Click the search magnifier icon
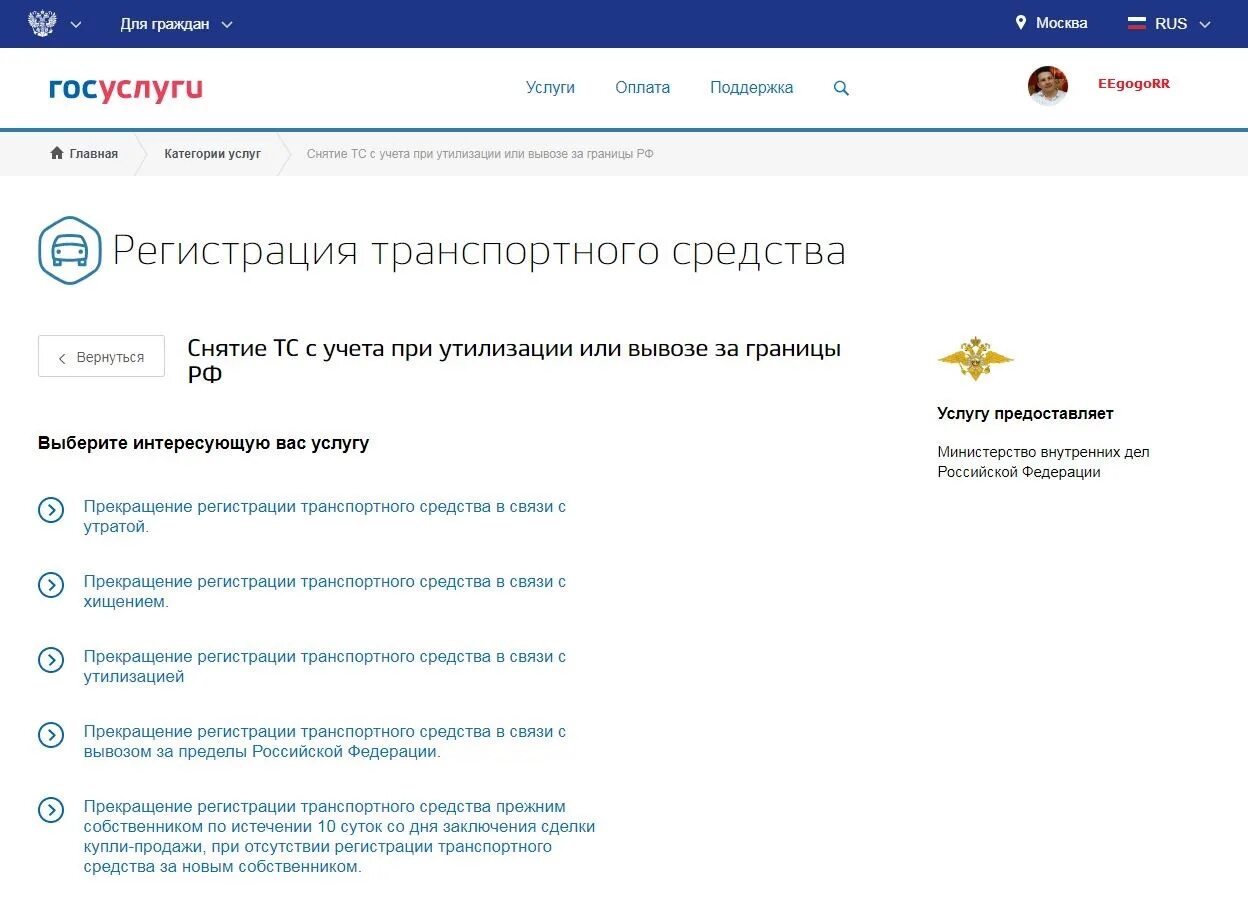The height and width of the screenshot is (905, 1248). [841, 88]
